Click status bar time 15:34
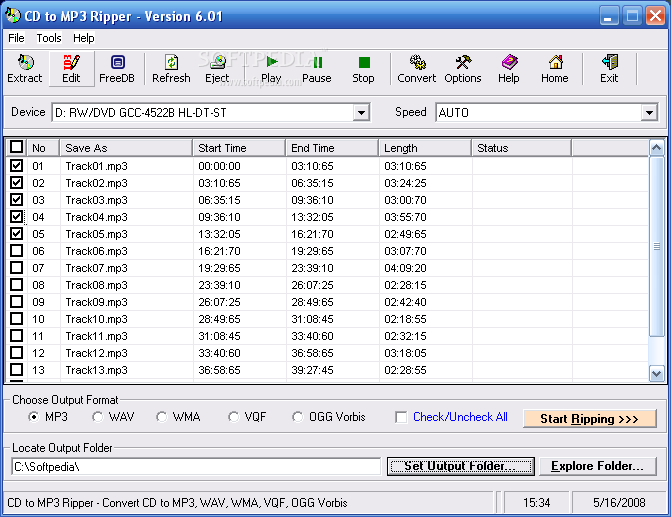Viewport: 671px width, 517px height. [x=537, y=502]
